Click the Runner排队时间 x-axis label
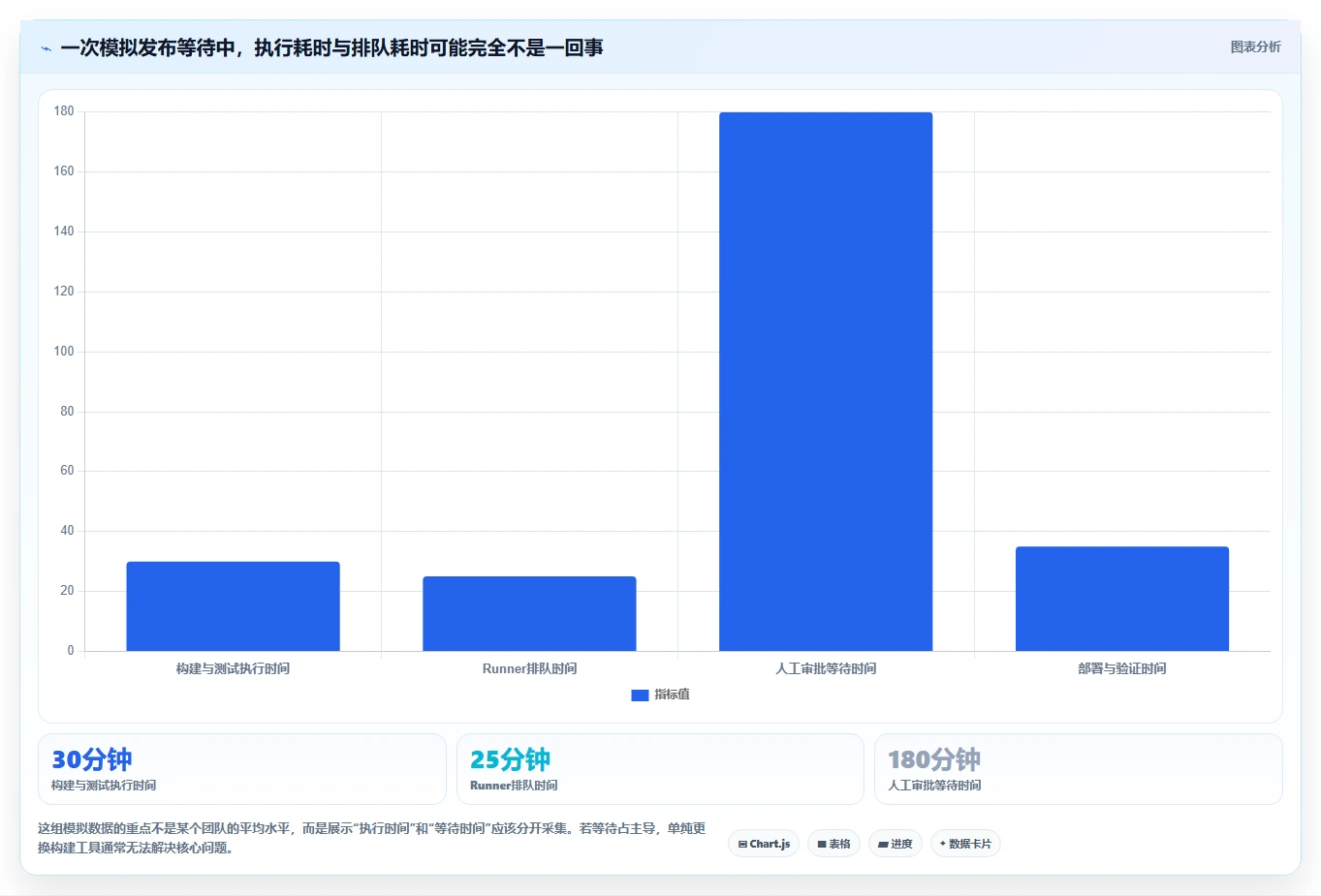This screenshot has width=1321, height=896. [529, 668]
